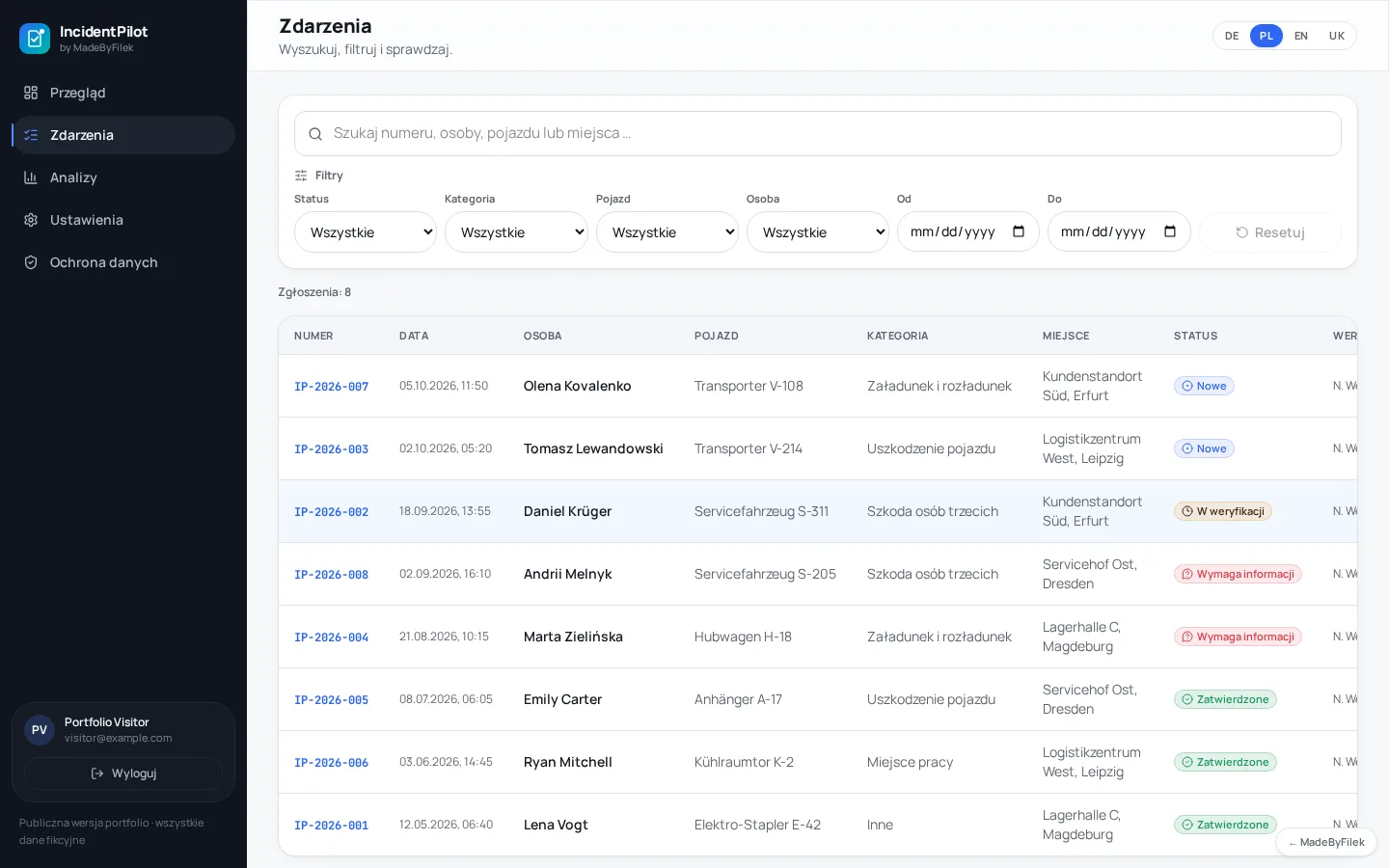The image size is (1389, 868).
Task: Switch language to UK
Action: pos(1337,36)
